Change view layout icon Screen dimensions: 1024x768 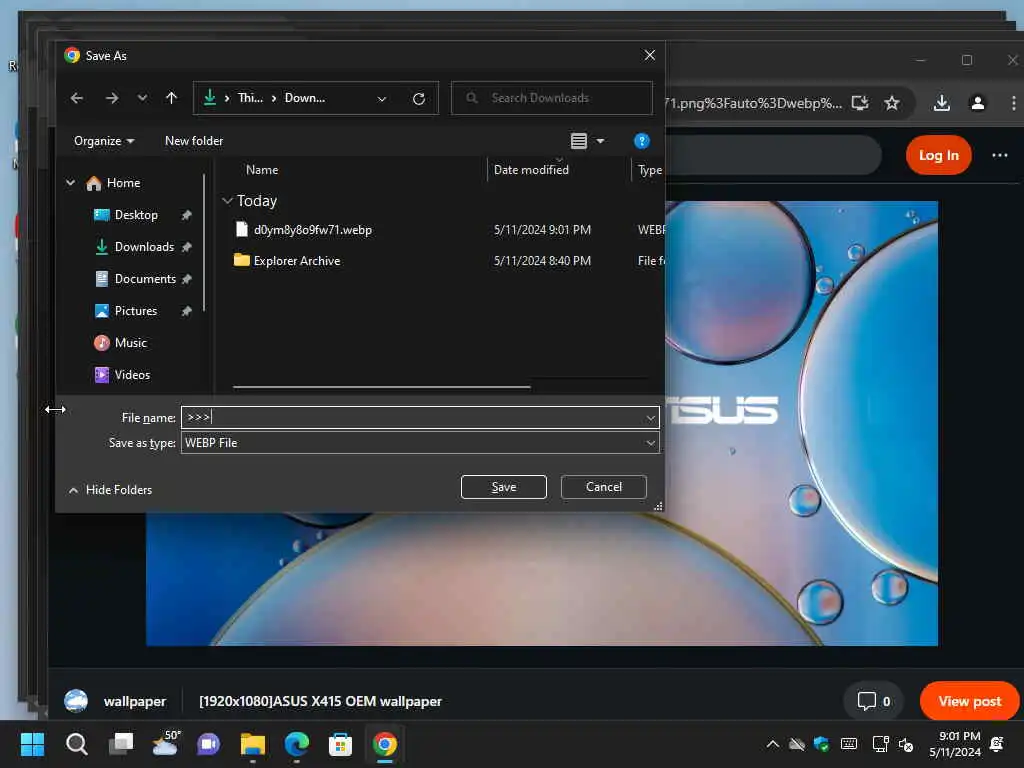[x=579, y=141]
